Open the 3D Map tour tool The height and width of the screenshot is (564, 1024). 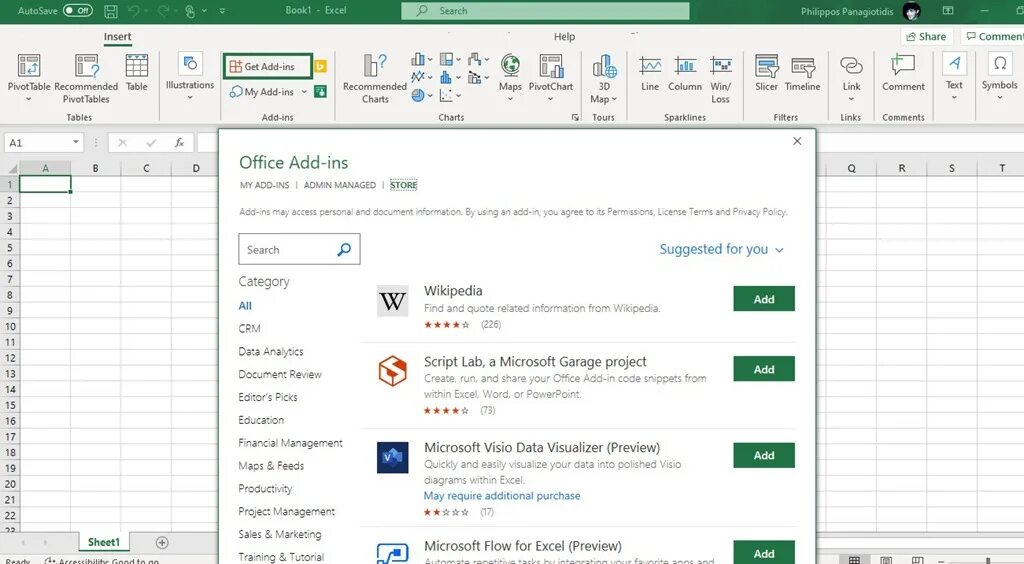point(604,78)
